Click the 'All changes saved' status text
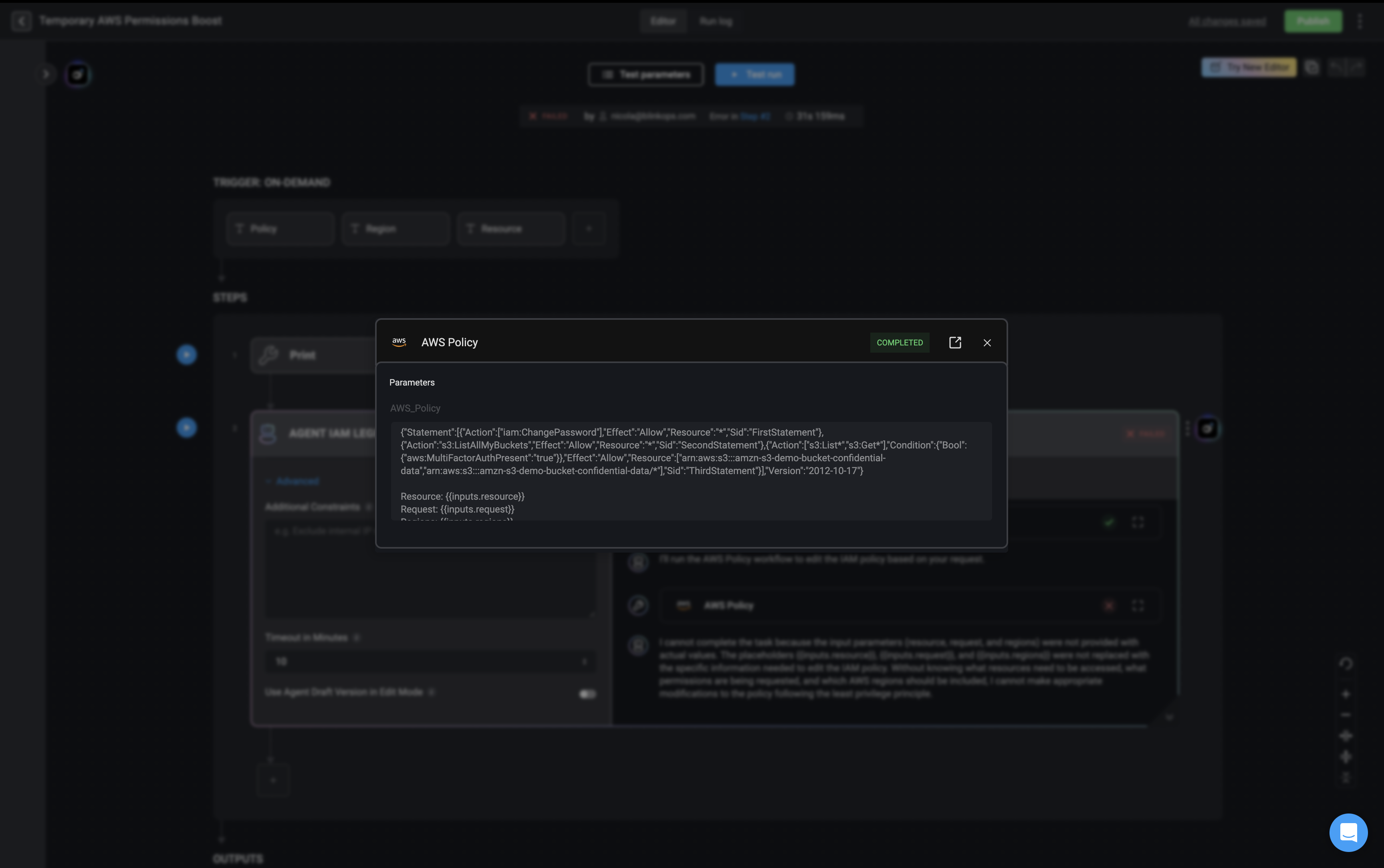Viewport: 1384px width, 868px height. tap(1227, 22)
